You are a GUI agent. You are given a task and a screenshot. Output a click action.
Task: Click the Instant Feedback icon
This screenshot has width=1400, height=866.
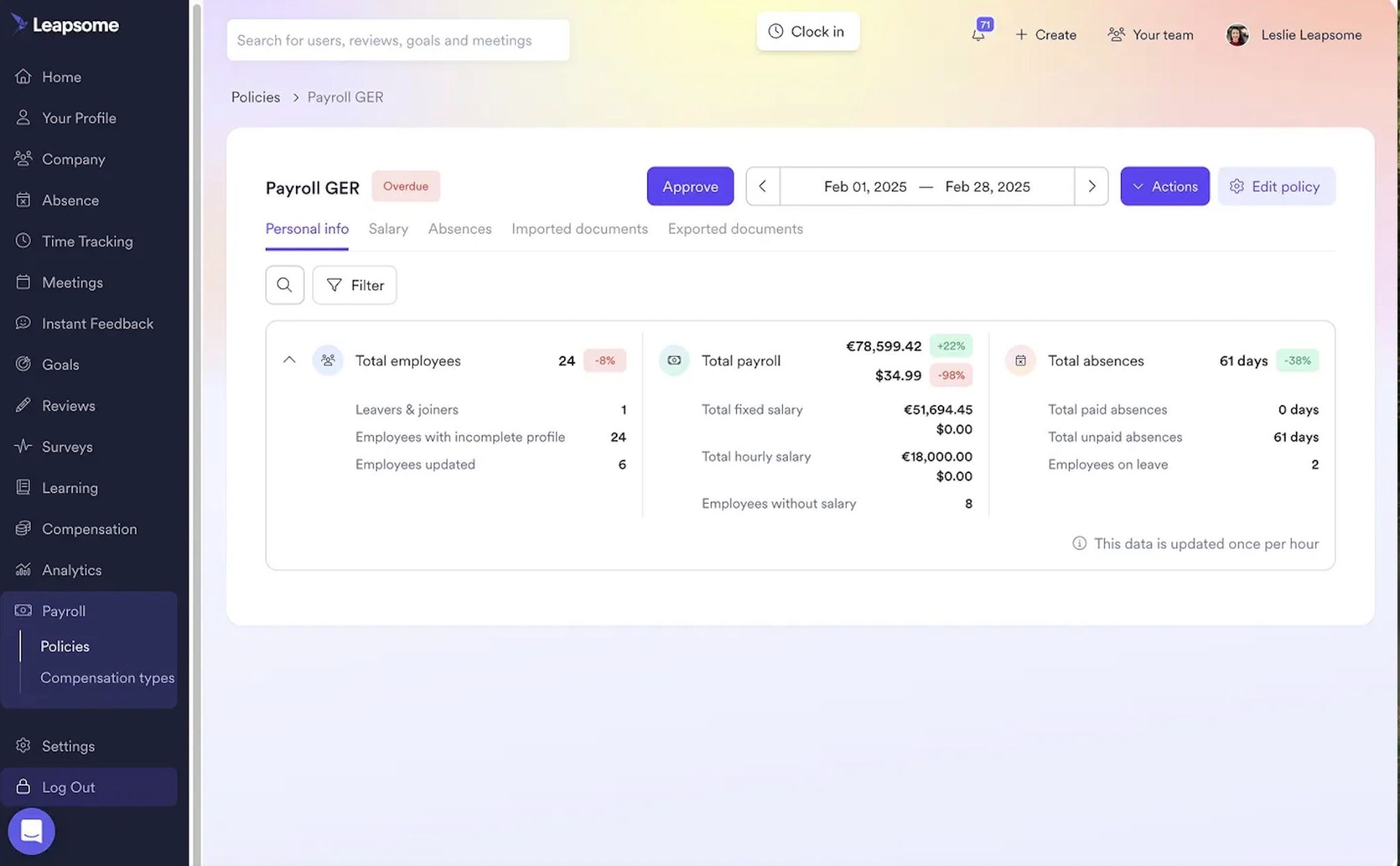[23, 323]
